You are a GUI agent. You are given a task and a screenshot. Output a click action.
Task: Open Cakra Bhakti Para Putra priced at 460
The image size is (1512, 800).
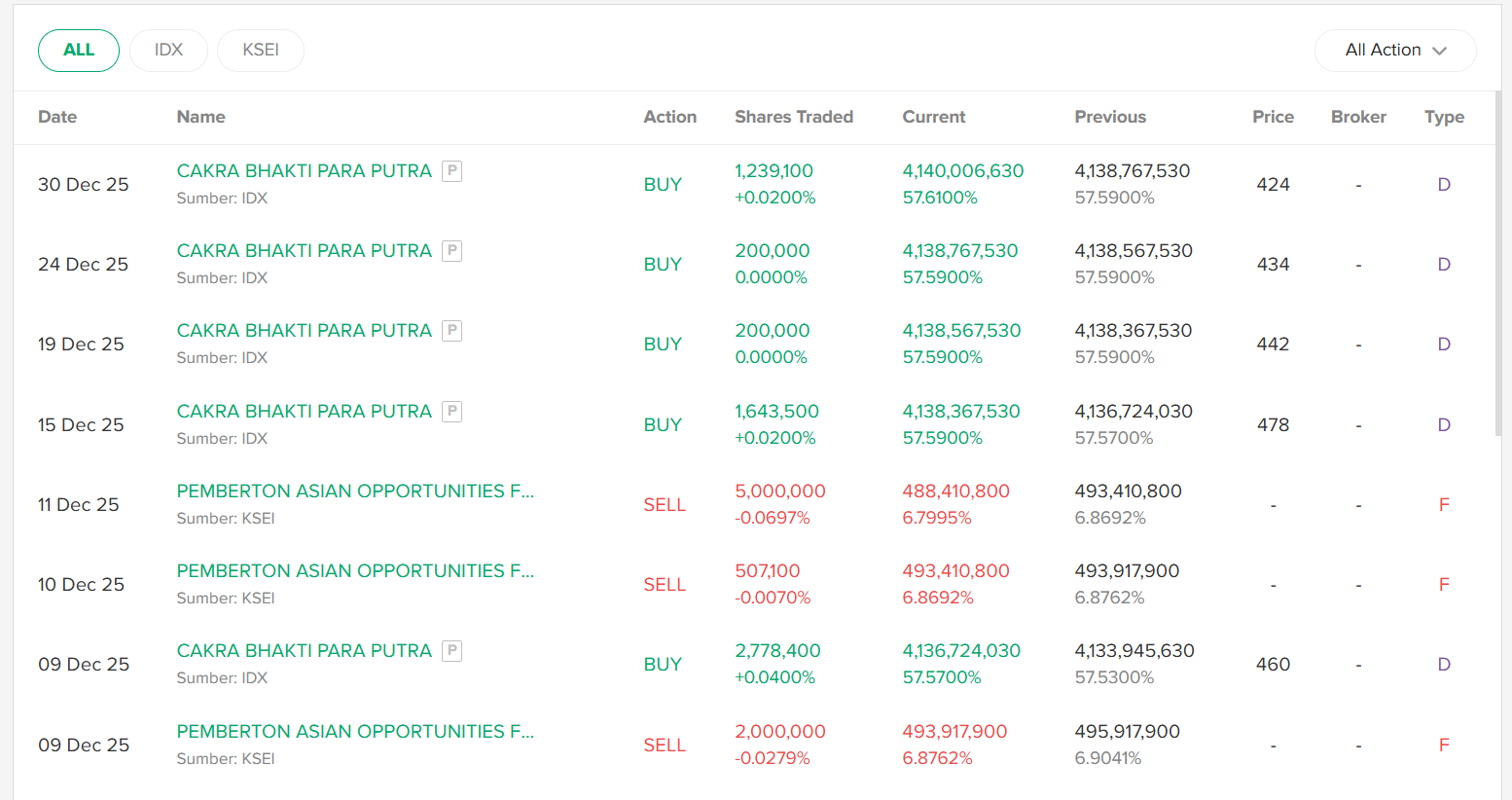[x=305, y=651]
